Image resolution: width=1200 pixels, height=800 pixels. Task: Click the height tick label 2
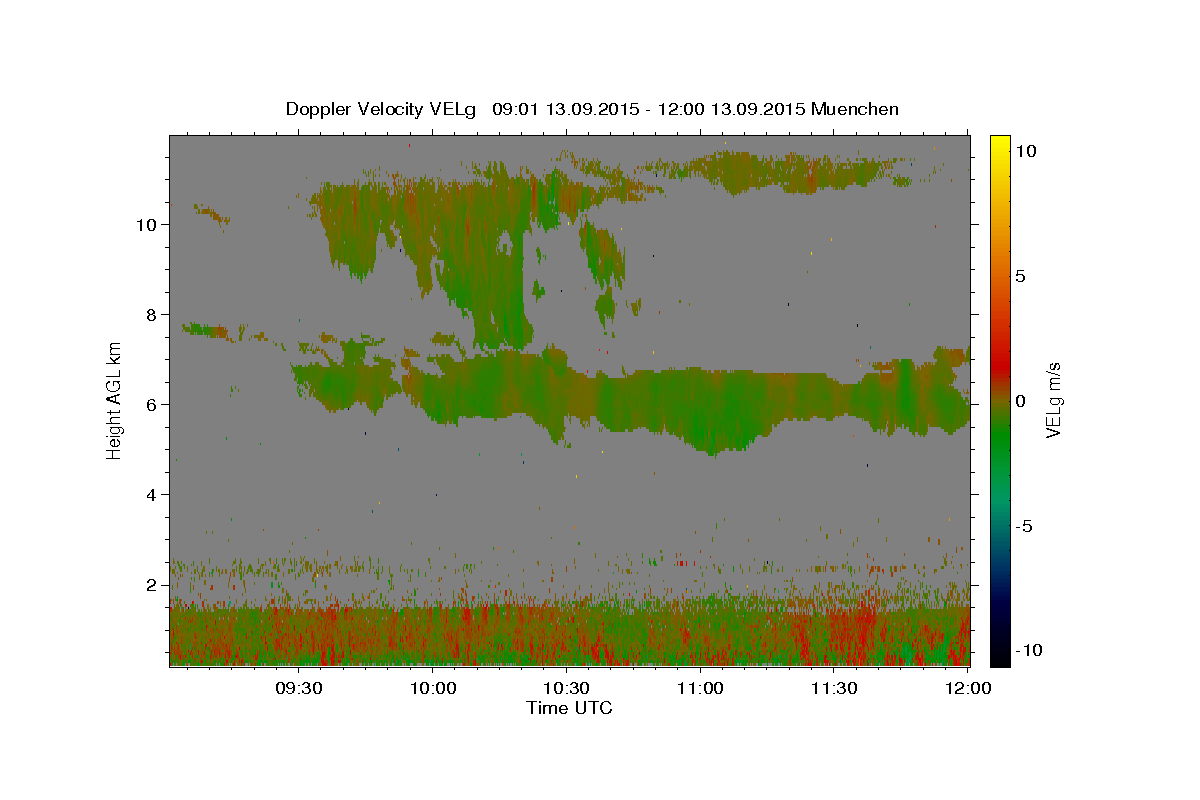tap(152, 585)
